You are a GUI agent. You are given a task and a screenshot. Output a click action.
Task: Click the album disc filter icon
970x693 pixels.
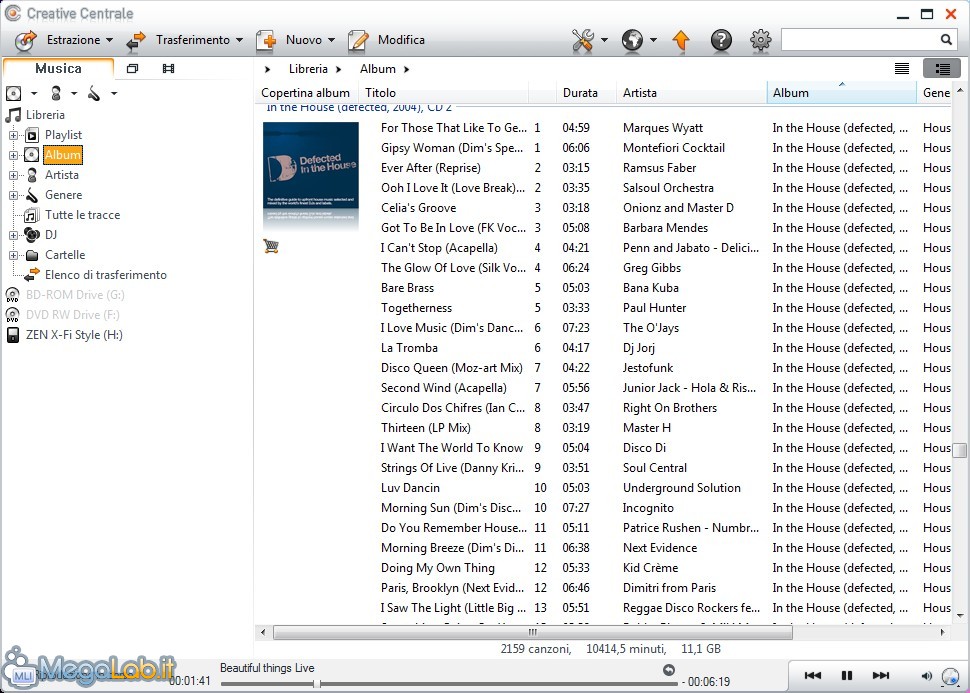pyautogui.click(x=14, y=93)
